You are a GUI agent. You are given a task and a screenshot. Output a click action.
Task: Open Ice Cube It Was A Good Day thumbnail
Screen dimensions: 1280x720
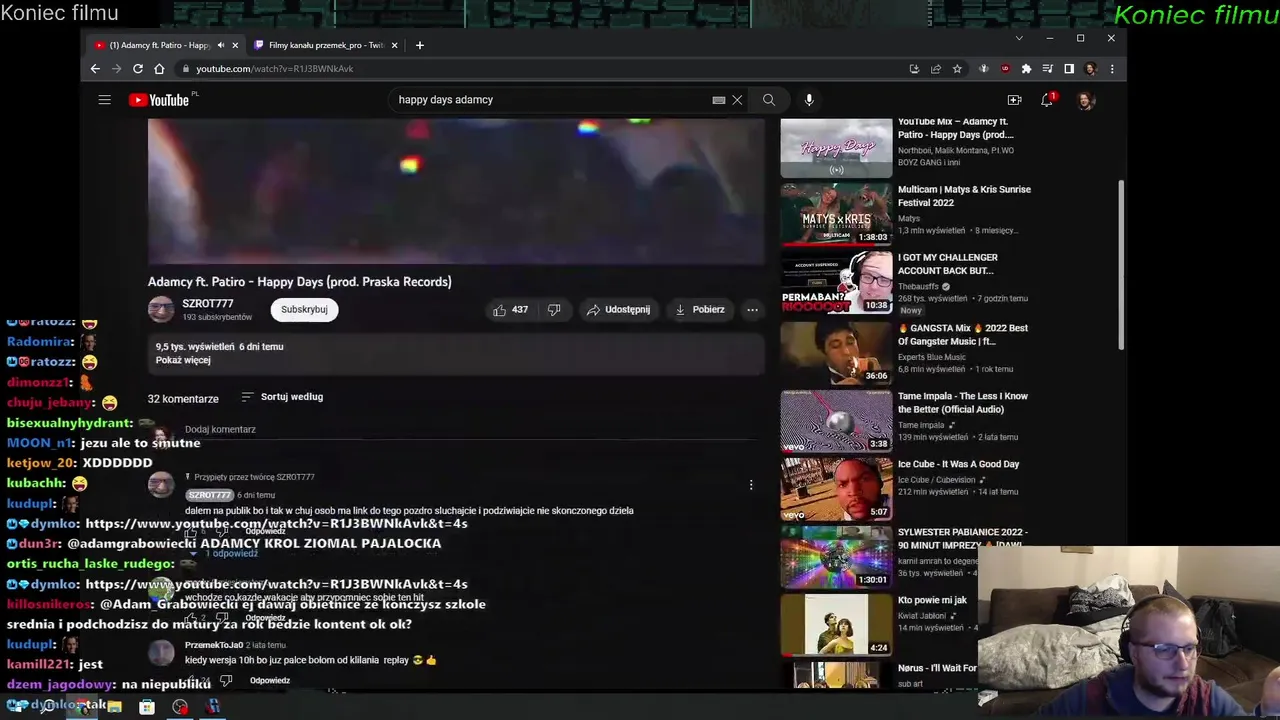tap(836, 488)
